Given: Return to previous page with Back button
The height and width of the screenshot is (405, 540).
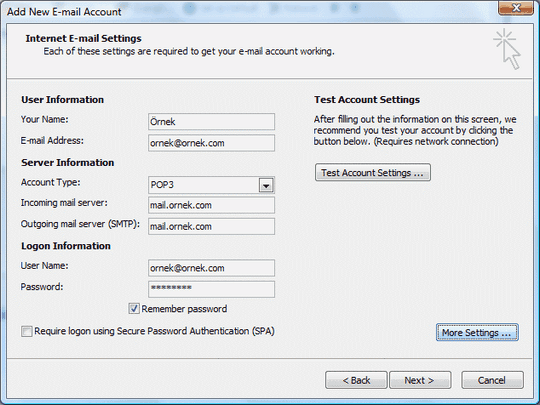Looking at the screenshot, I should click(x=356, y=380).
